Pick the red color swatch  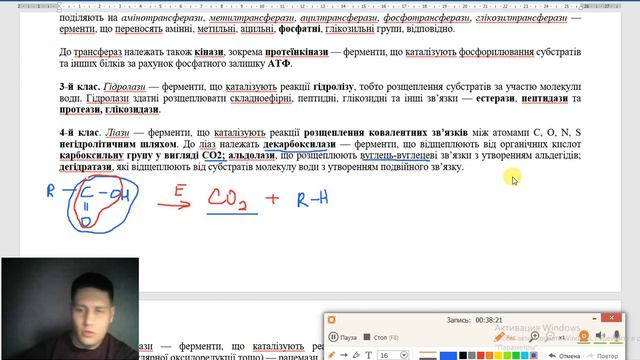click(x=480, y=356)
